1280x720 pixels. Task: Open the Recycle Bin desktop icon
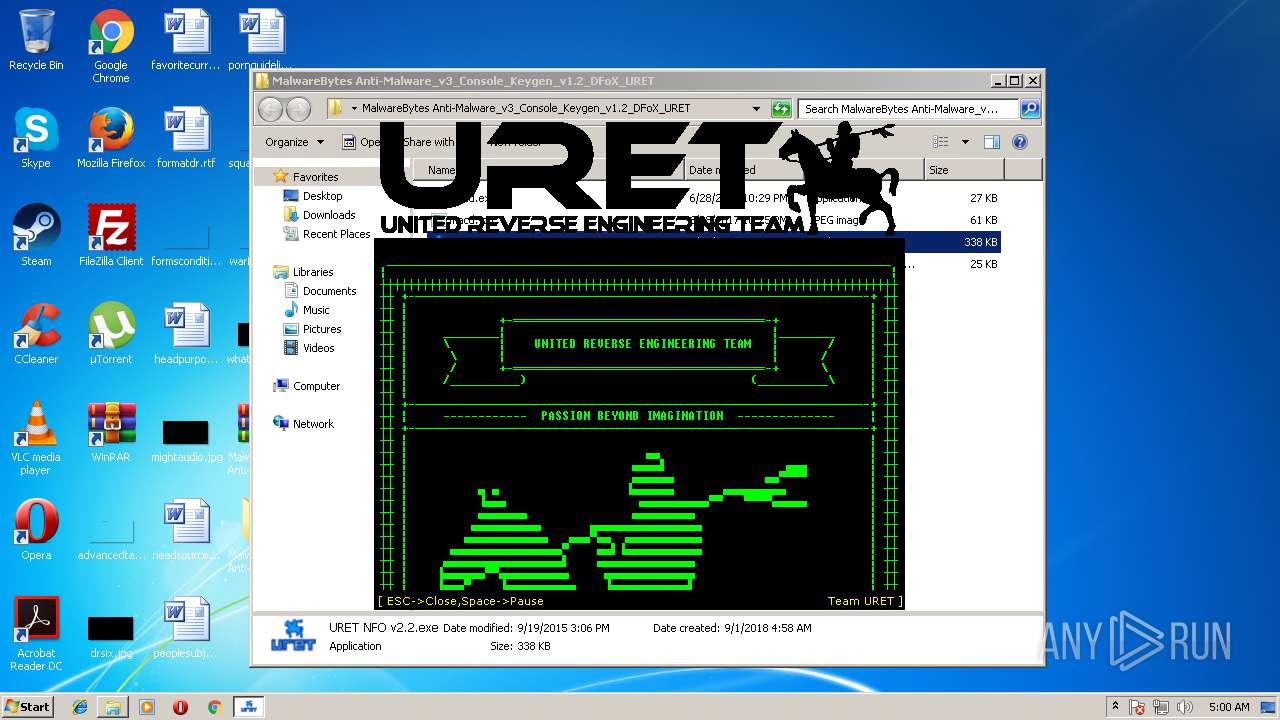pos(36,40)
